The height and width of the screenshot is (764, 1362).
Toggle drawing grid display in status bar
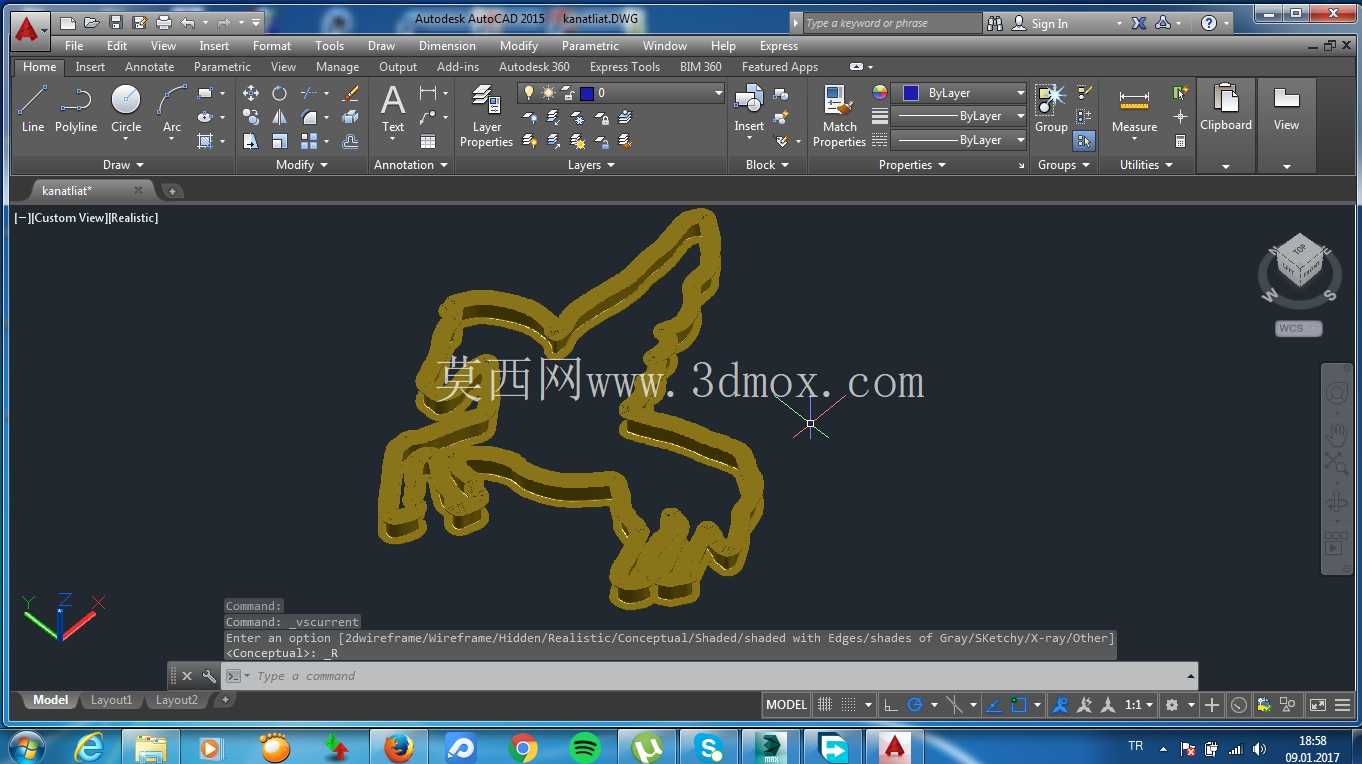pos(825,705)
